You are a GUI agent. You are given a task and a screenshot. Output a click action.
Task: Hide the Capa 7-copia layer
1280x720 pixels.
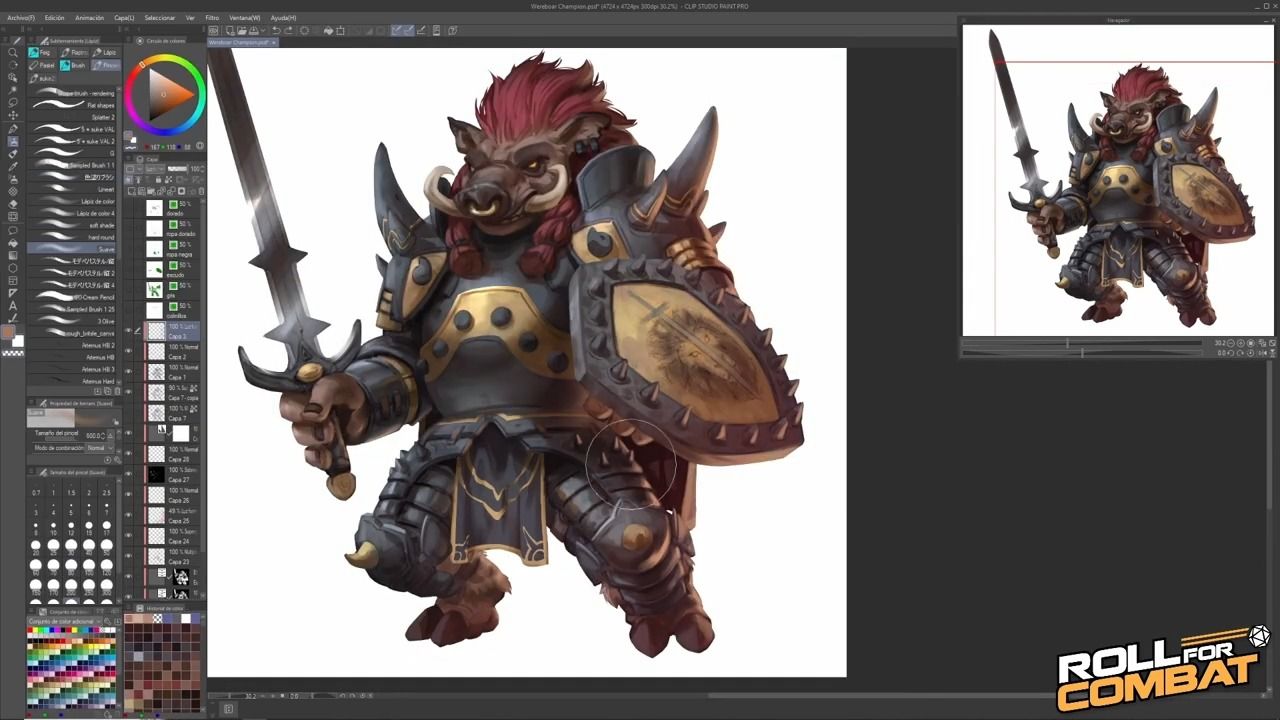click(x=128, y=392)
